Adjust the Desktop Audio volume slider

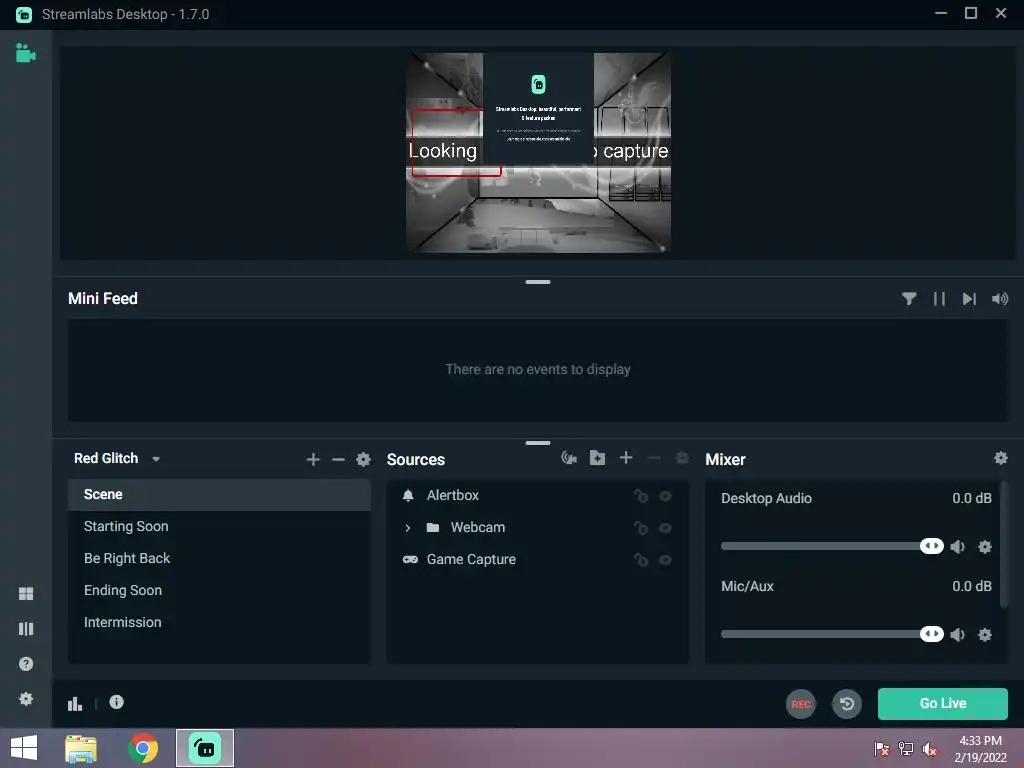pyautogui.click(x=832, y=546)
